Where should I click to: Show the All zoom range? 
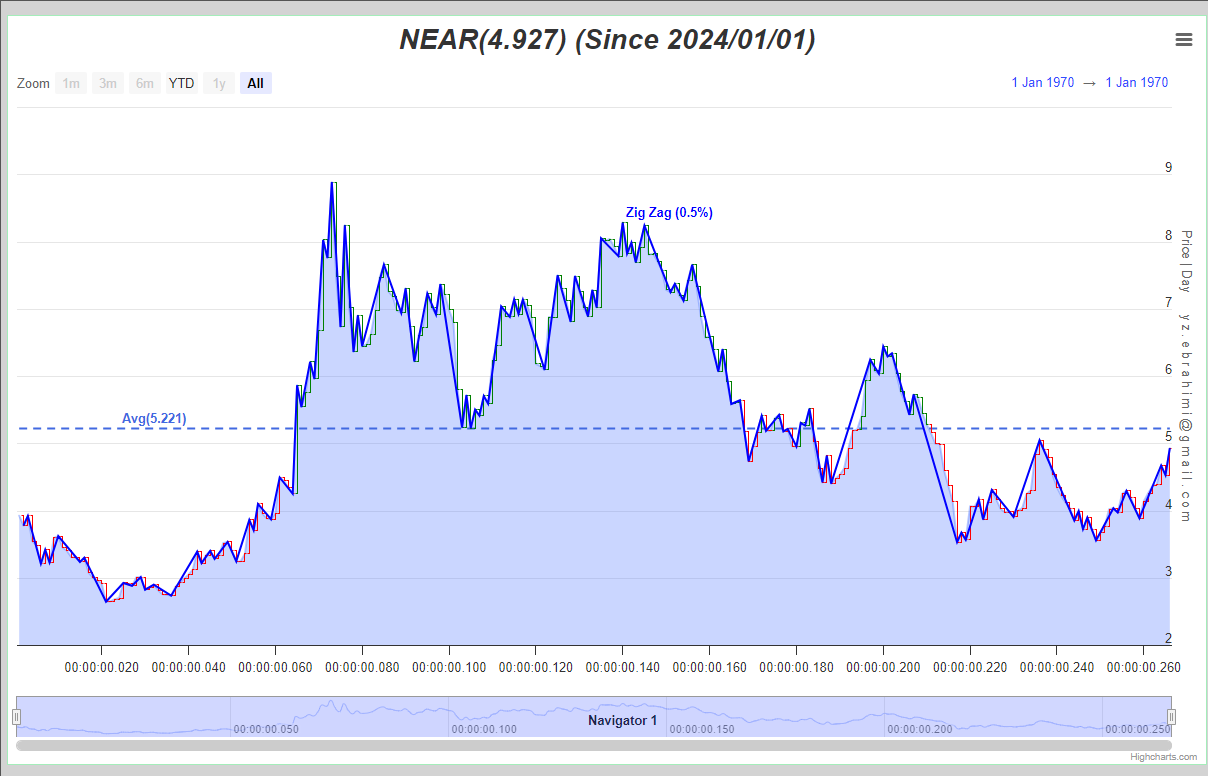pyautogui.click(x=256, y=83)
